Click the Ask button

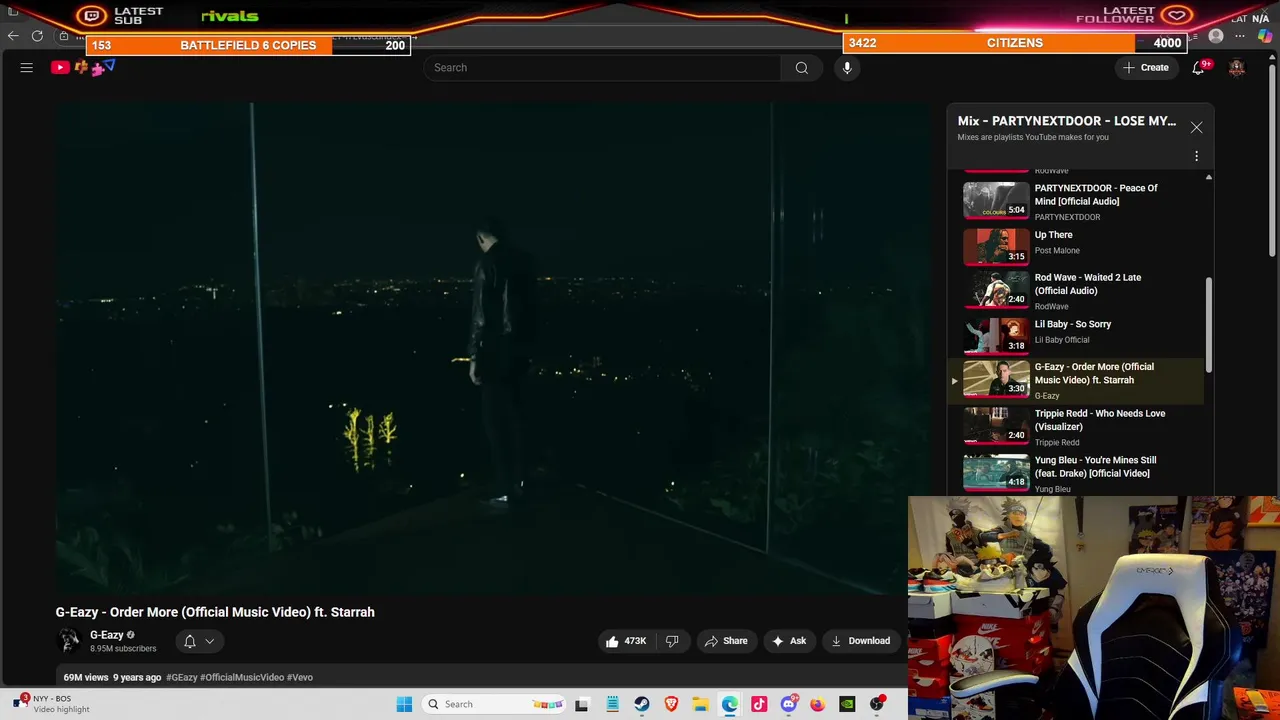pos(788,641)
